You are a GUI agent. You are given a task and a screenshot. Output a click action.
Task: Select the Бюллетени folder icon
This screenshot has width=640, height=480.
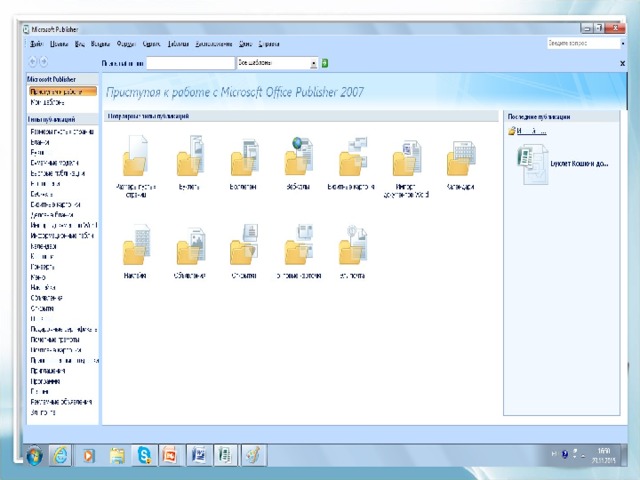pos(243,160)
